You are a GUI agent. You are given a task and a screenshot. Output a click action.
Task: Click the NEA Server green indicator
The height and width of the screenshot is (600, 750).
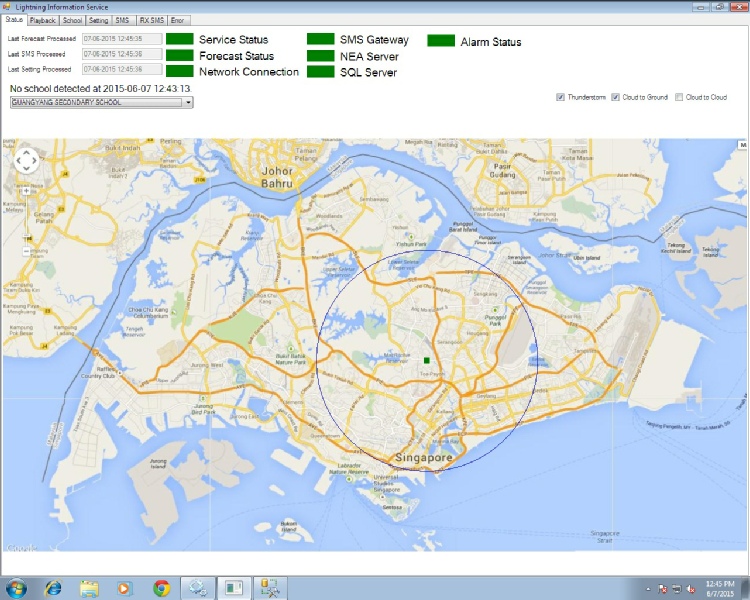(320, 56)
